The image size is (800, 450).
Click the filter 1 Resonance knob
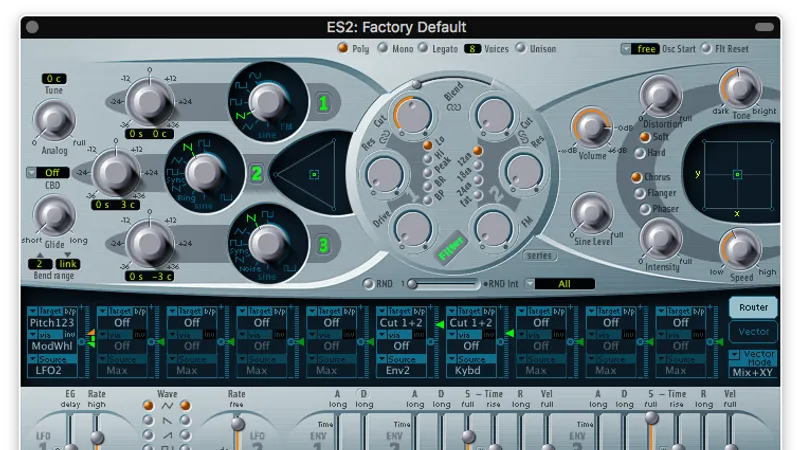point(384,173)
